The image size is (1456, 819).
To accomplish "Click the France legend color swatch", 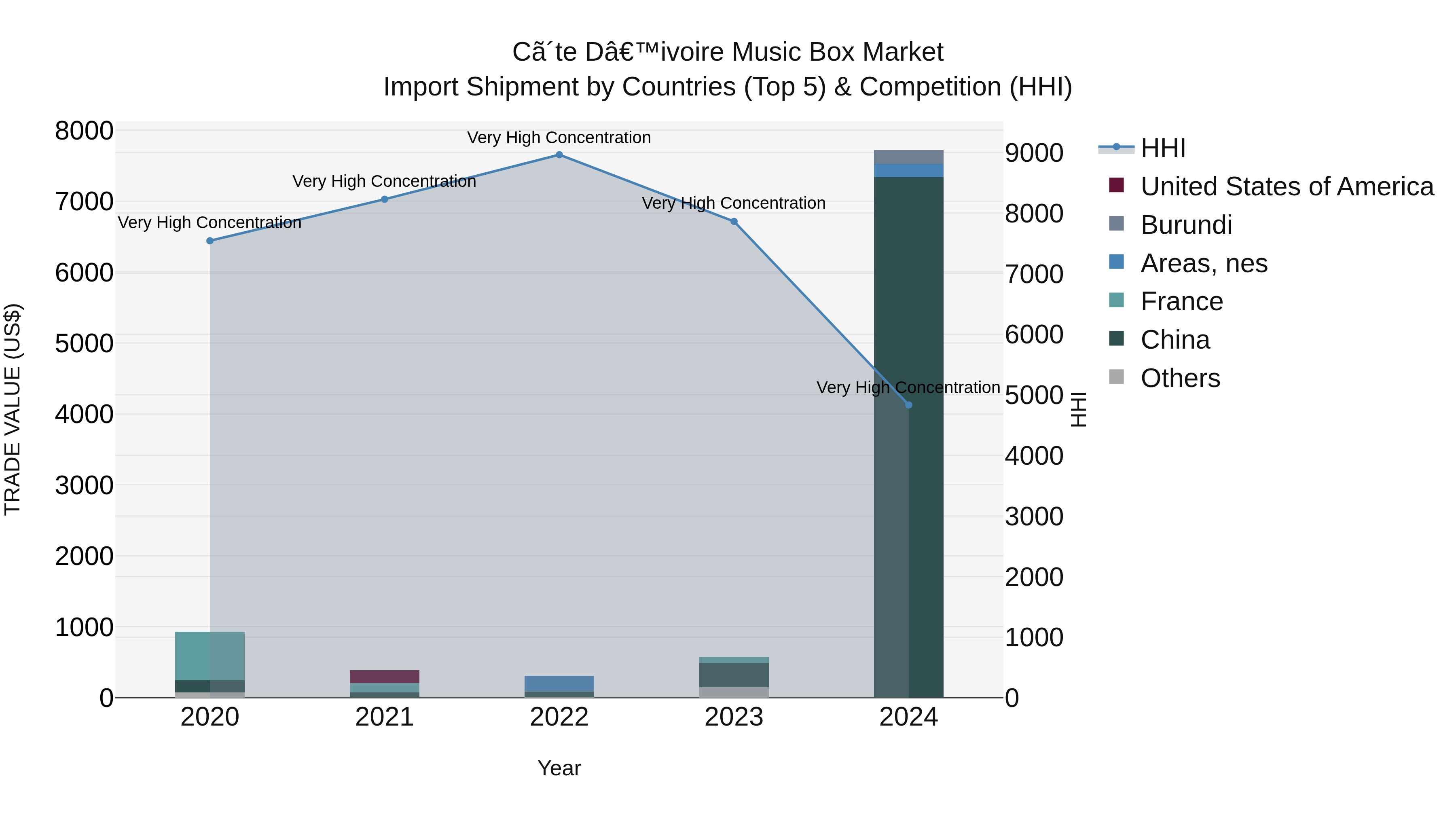I will click(1116, 300).
